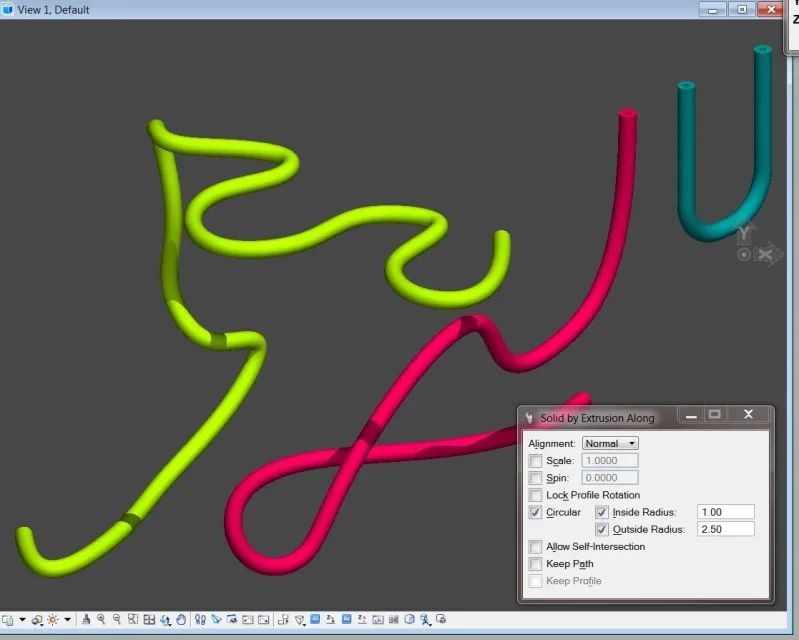Image resolution: width=799 pixels, height=640 pixels.
Task: Click the Inside Radius value field
Action: [x=725, y=512]
